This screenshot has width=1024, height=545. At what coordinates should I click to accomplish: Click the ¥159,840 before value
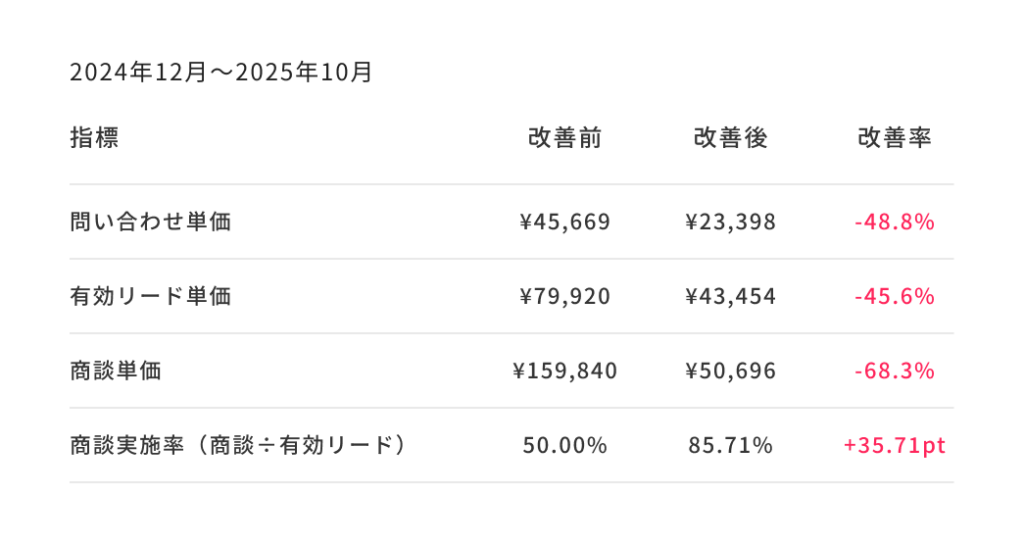[565, 371]
